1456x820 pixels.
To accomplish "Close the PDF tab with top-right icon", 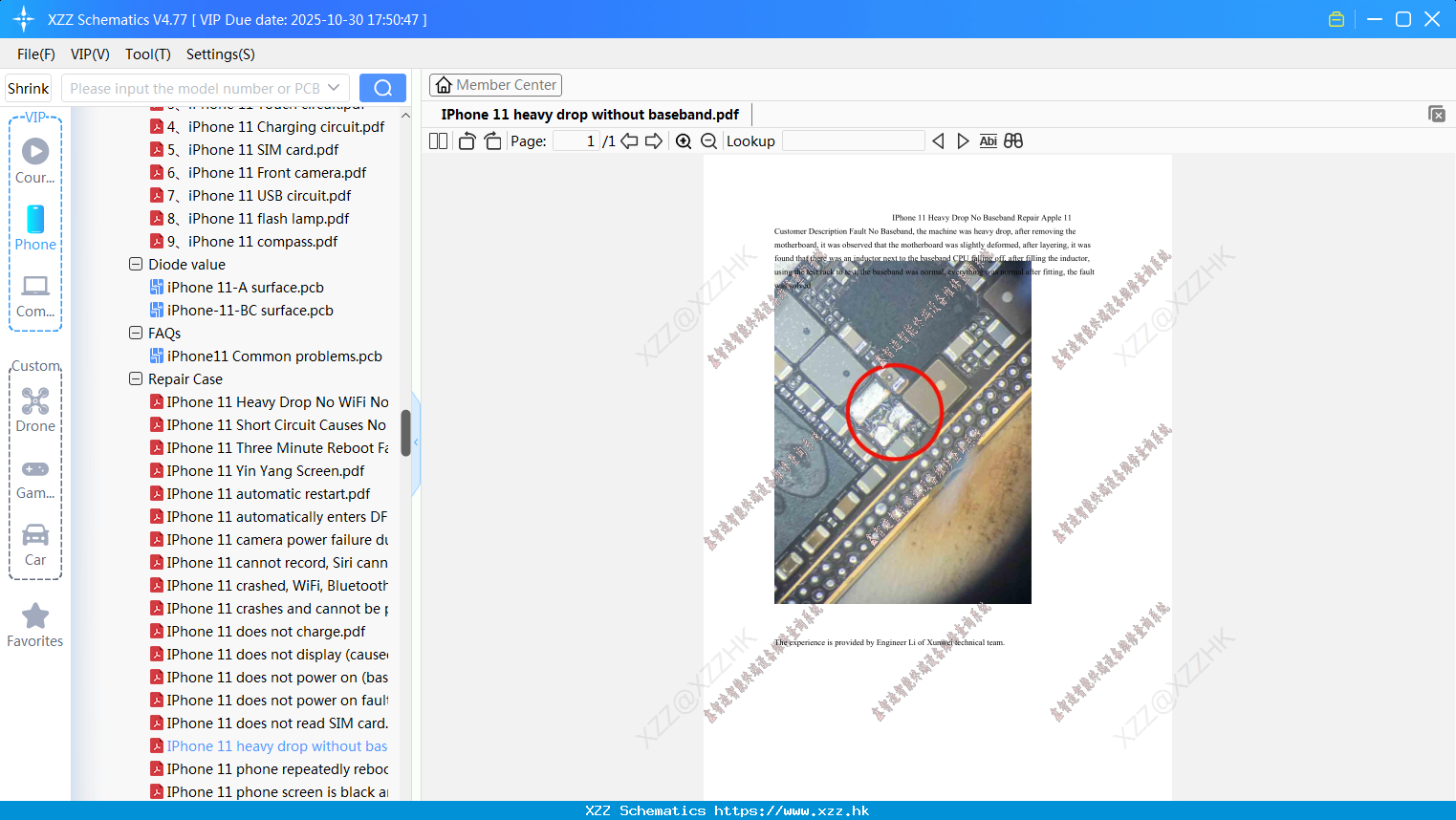I will pyautogui.click(x=1437, y=114).
